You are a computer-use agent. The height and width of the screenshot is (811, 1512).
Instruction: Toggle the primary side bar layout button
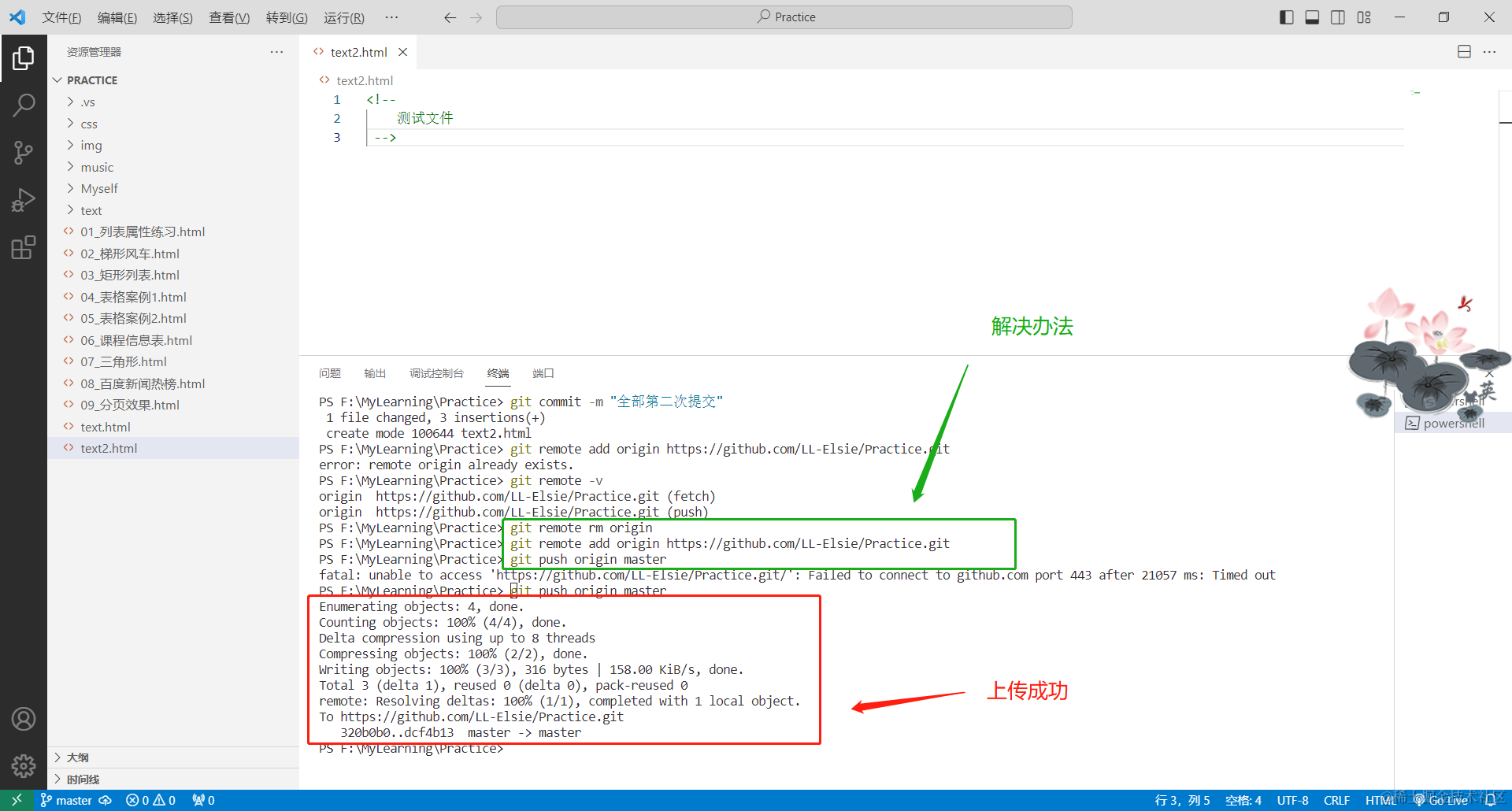[1286, 17]
